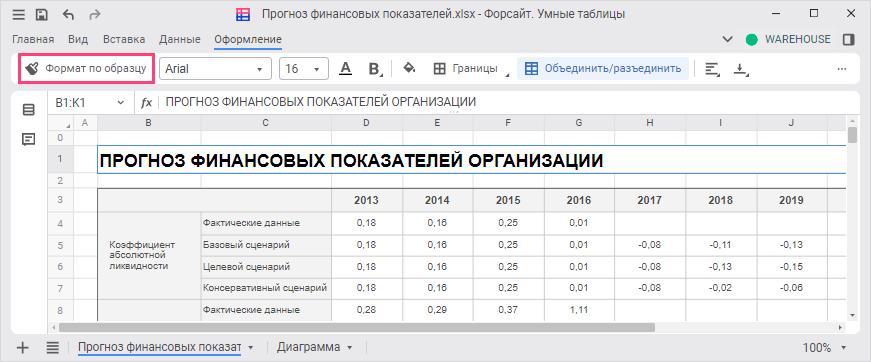Switch to the Вставка tab
The height and width of the screenshot is (362, 871).
click(x=124, y=39)
